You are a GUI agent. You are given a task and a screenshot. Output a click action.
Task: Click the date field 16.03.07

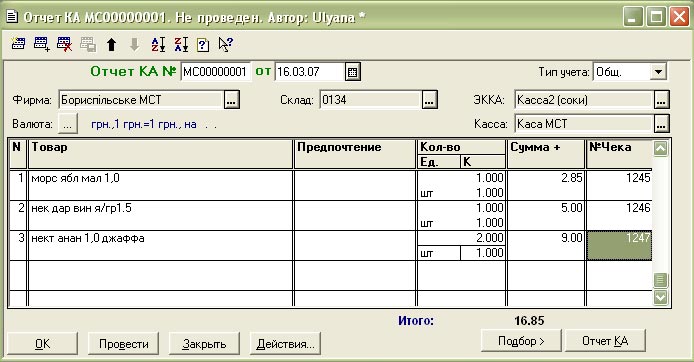point(310,72)
